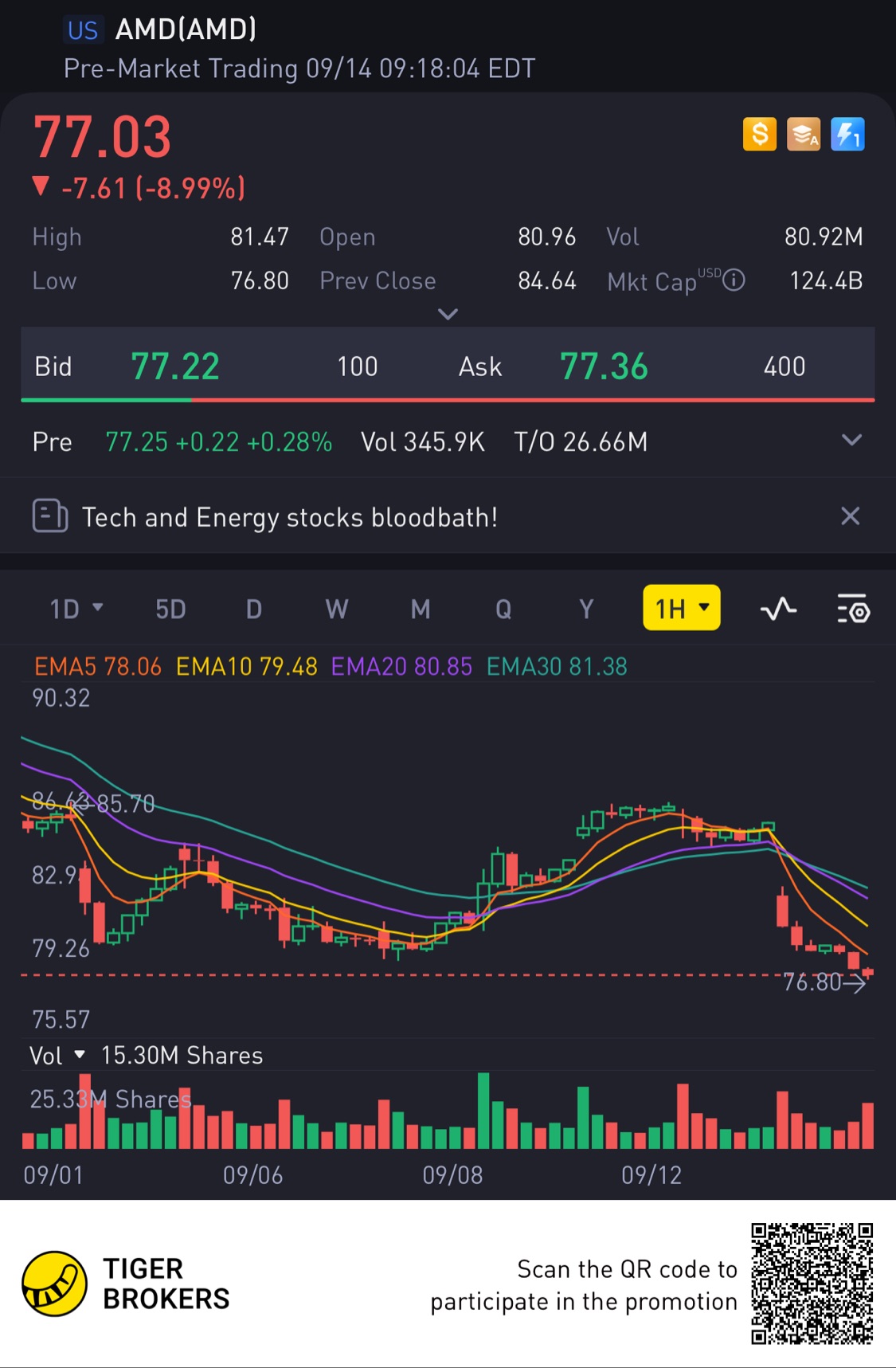
Task: Tap the High 81.47 value
Action: pos(260,237)
